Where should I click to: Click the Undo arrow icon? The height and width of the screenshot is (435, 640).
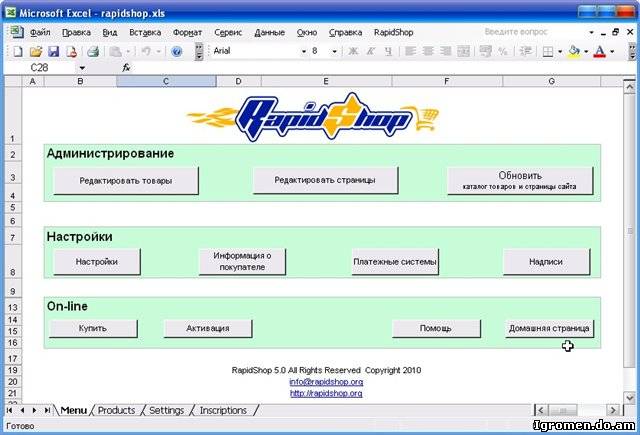click(x=146, y=51)
